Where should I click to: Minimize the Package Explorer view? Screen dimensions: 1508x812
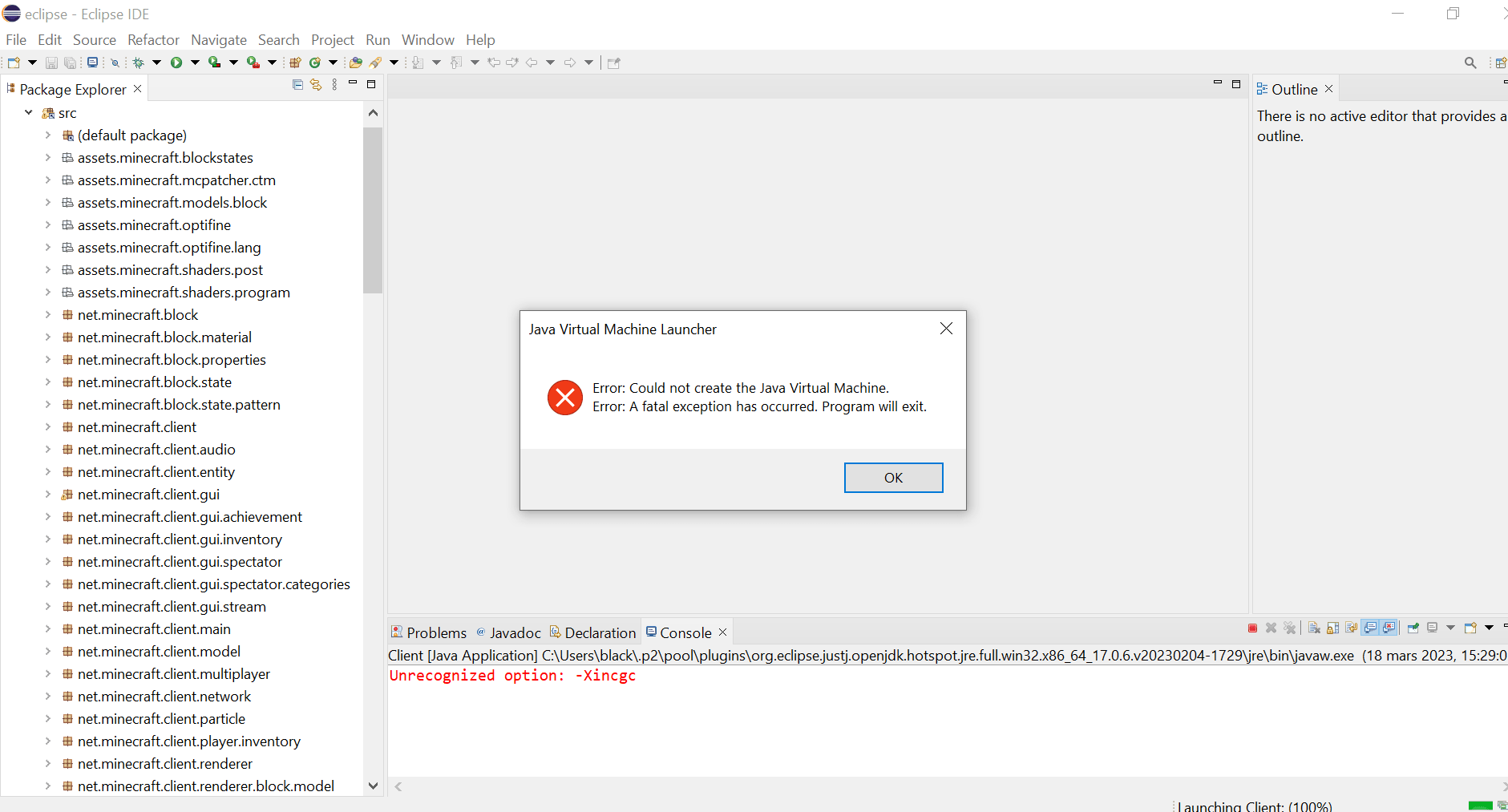pyautogui.click(x=353, y=83)
